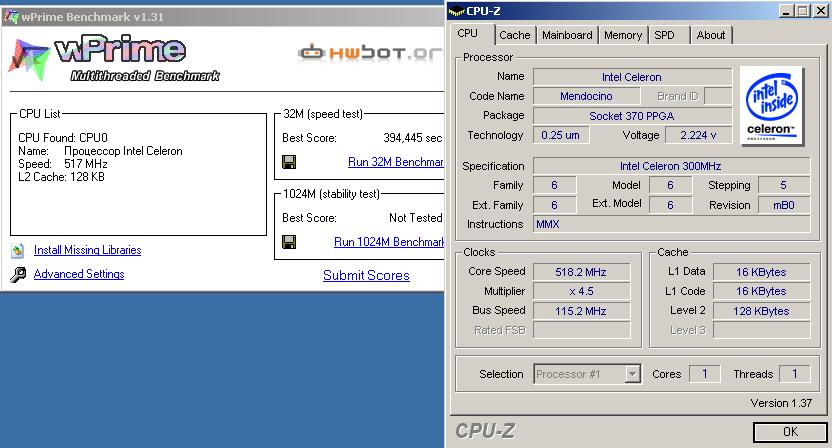Minimize the CPU-Z window
Screen dimensions: 832x448
787,11
